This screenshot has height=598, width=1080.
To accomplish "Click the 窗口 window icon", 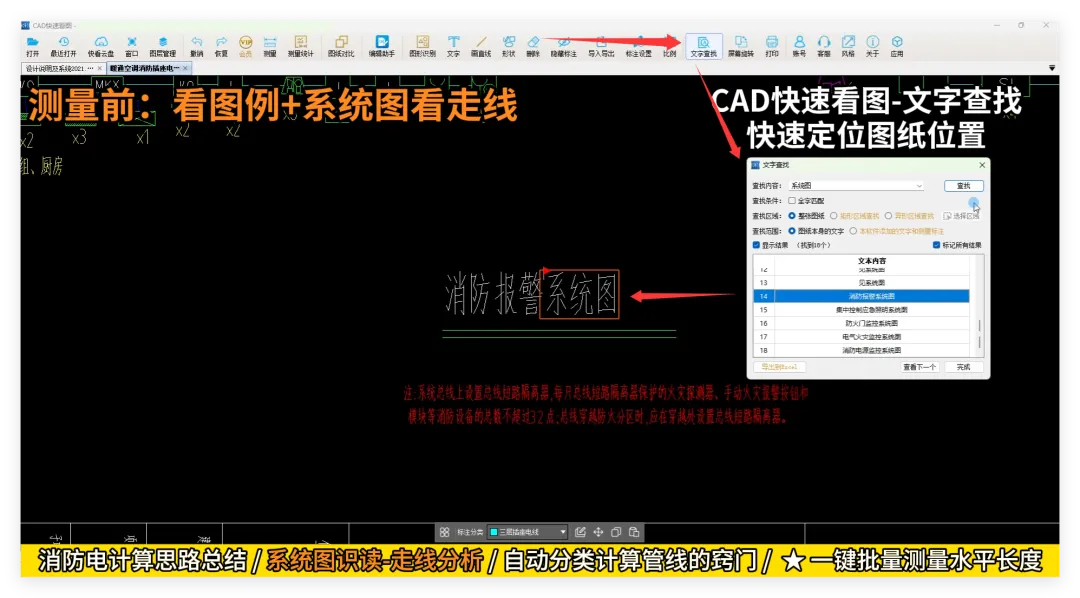I will click(132, 46).
